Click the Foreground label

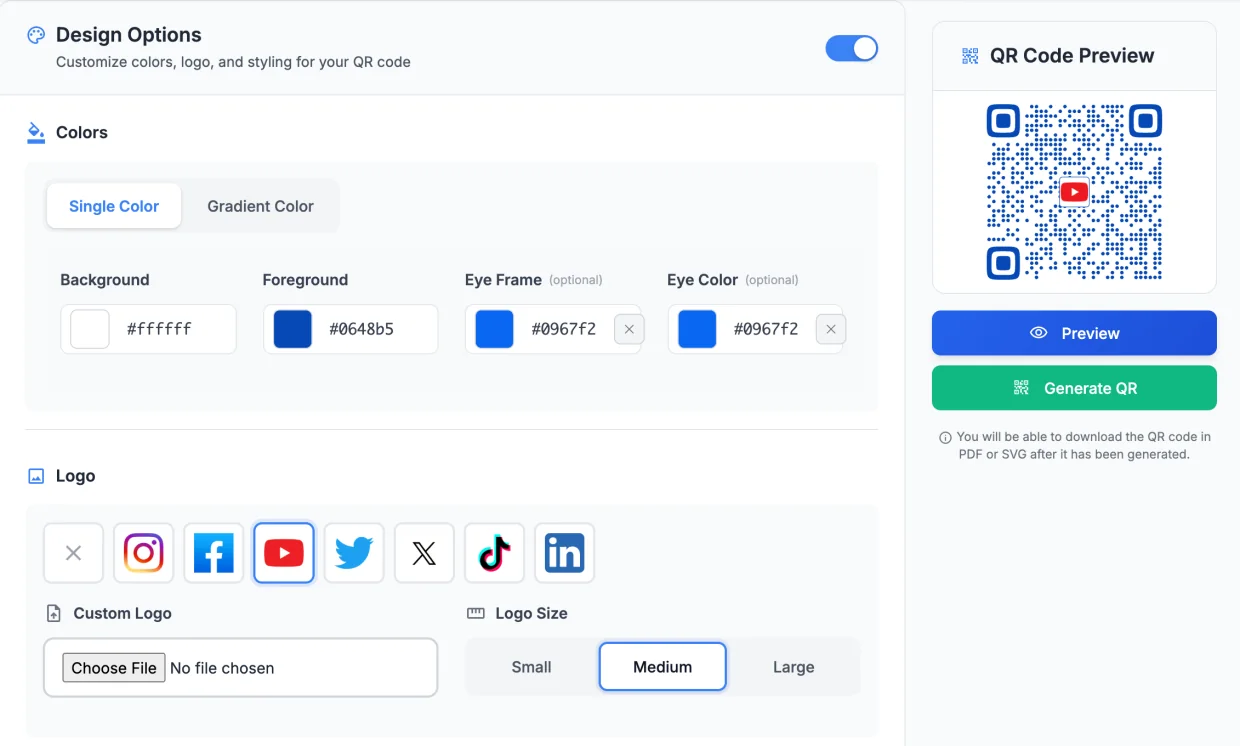coord(305,280)
